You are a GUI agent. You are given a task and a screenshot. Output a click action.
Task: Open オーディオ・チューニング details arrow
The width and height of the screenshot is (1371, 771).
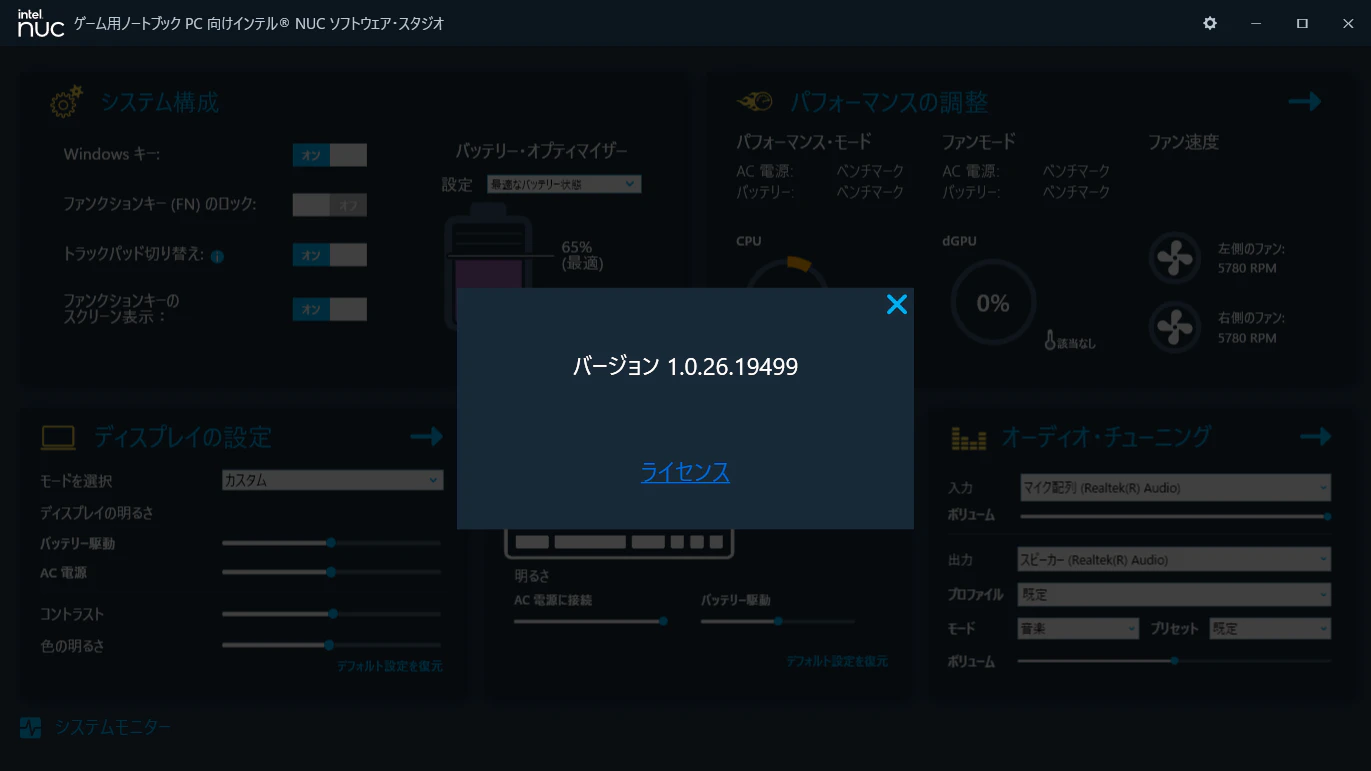point(1316,436)
